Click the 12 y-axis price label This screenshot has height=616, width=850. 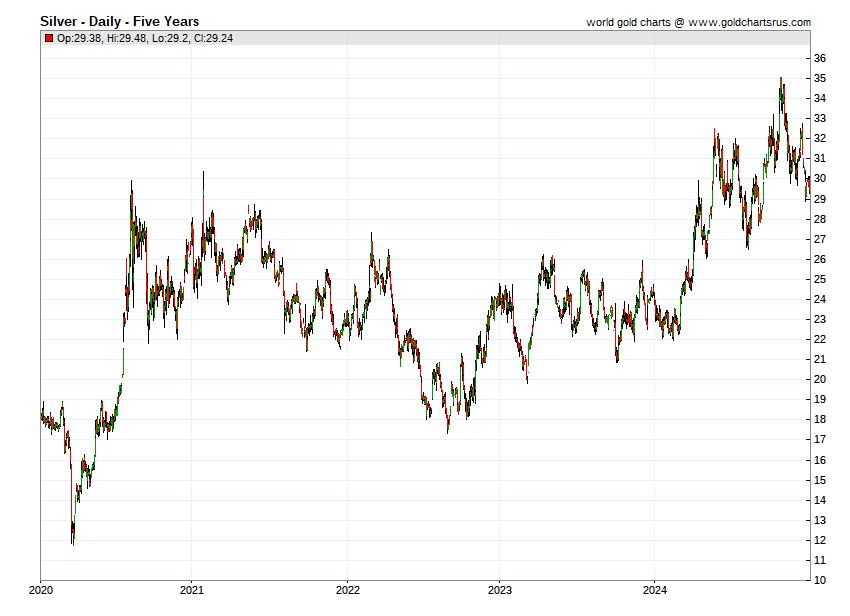tap(820, 540)
